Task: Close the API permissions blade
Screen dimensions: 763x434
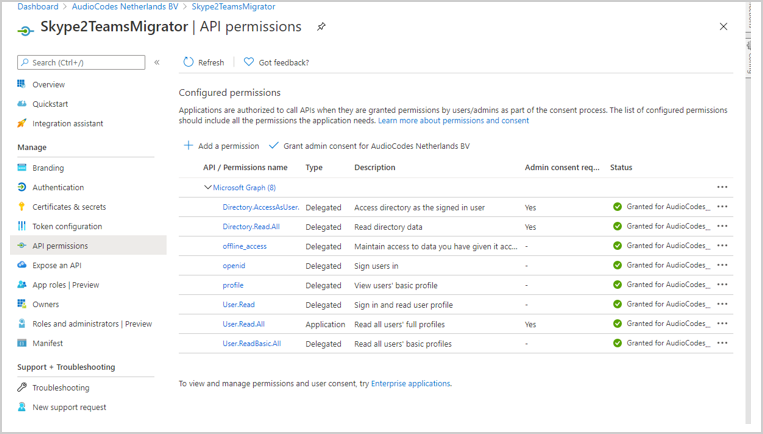Action: point(724,27)
